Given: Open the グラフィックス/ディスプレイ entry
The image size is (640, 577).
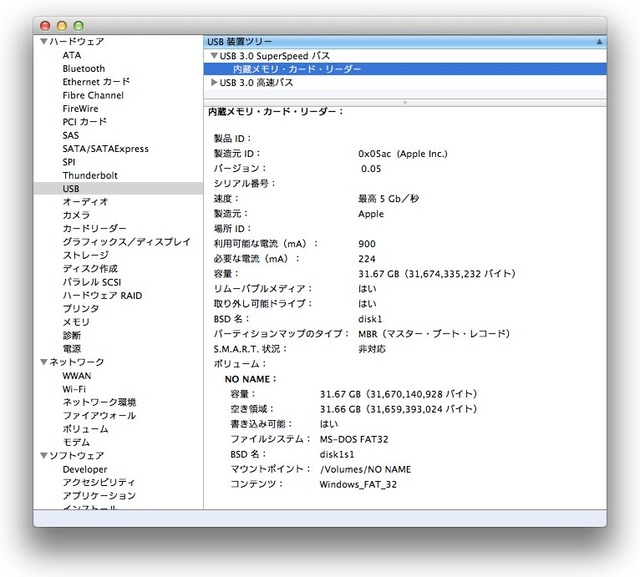Looking at the screenshot, I should pos(127,242).
